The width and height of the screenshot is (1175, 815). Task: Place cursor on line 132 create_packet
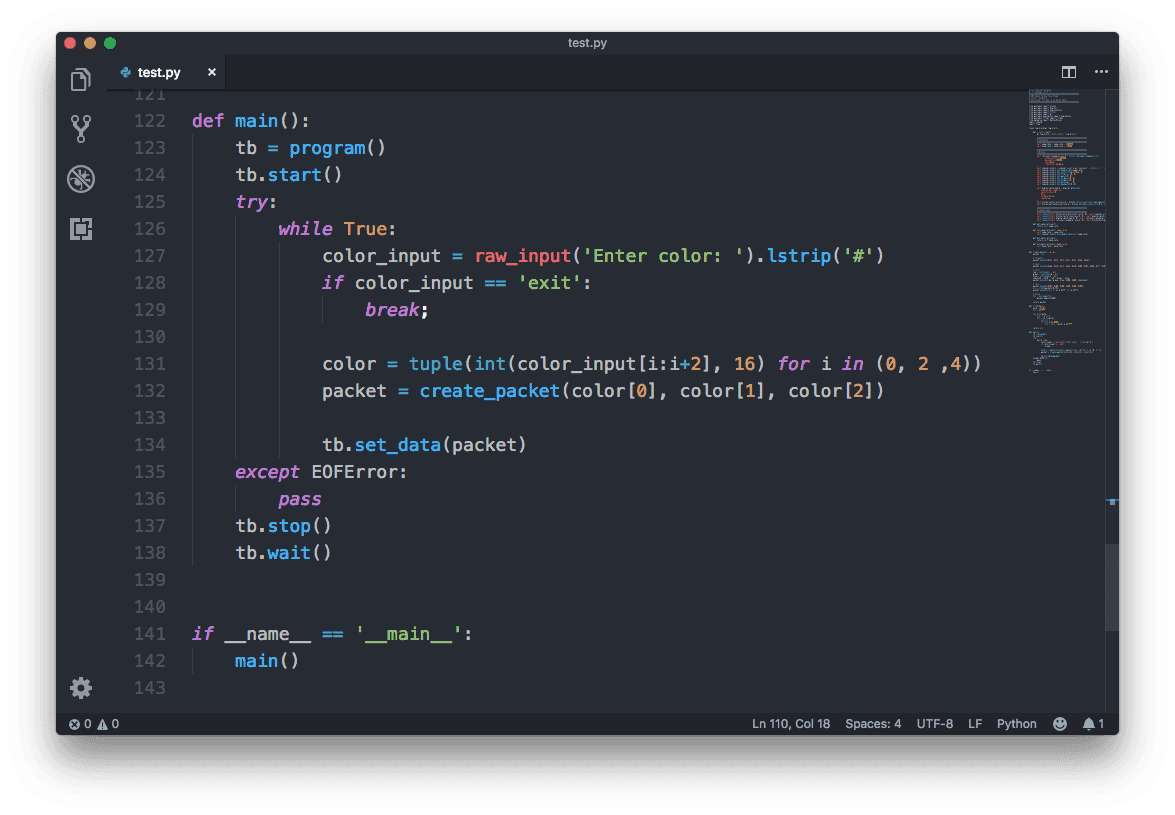(x=489, y=391)
